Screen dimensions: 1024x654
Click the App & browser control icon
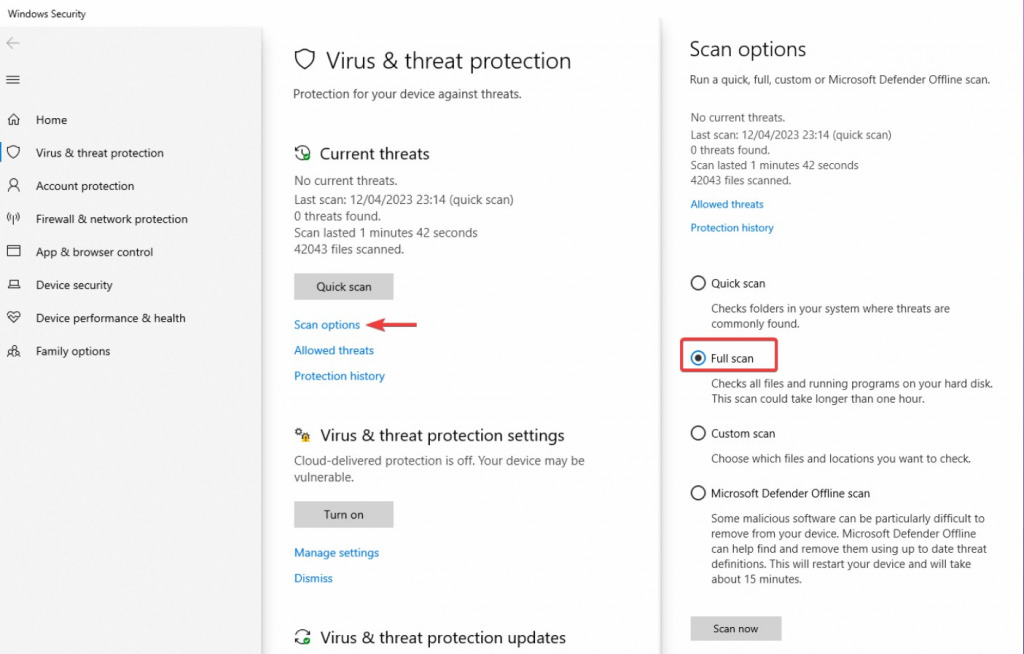point(14,252)
